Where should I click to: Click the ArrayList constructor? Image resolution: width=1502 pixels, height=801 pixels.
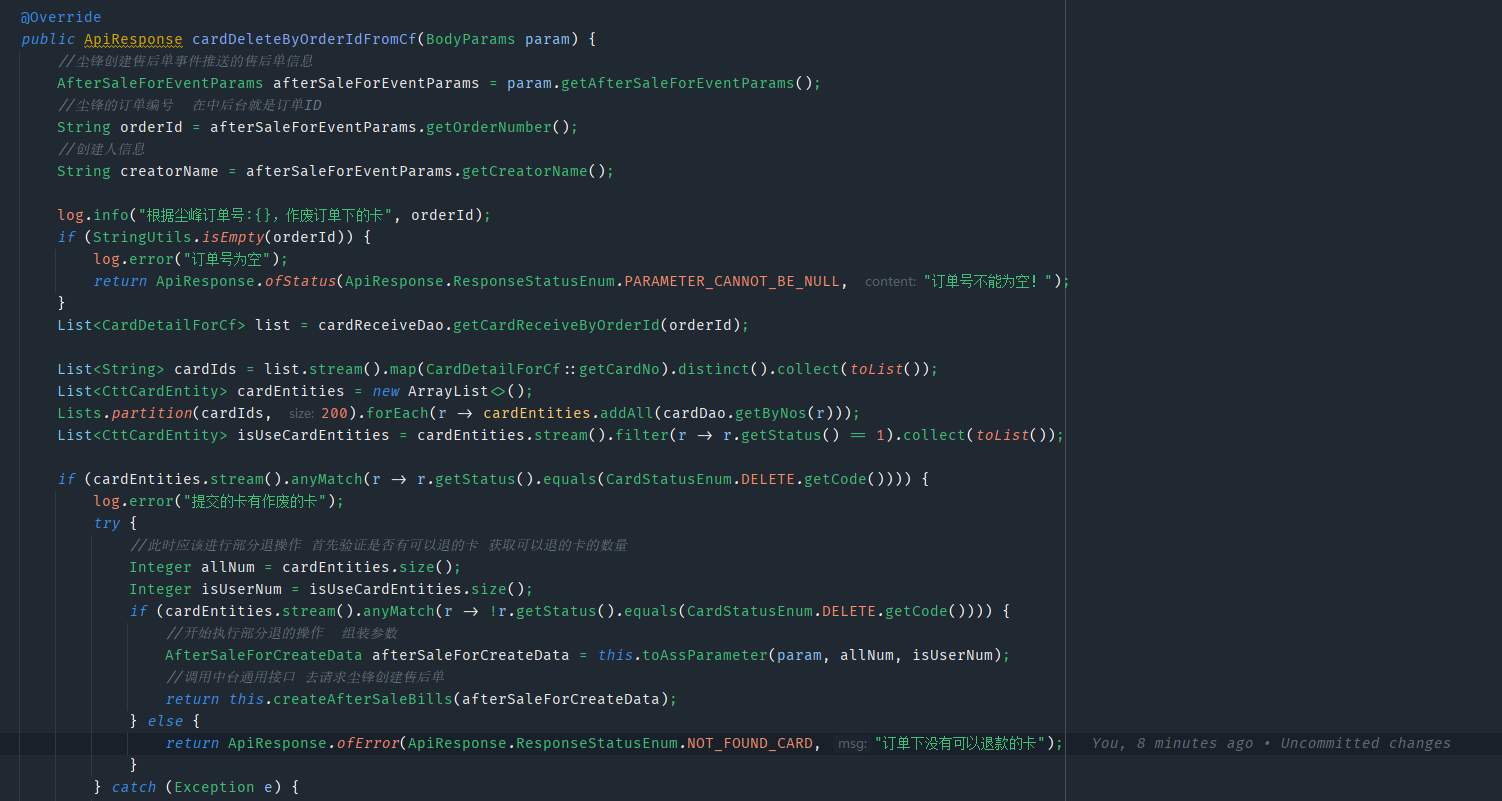[x=449, y=391]
